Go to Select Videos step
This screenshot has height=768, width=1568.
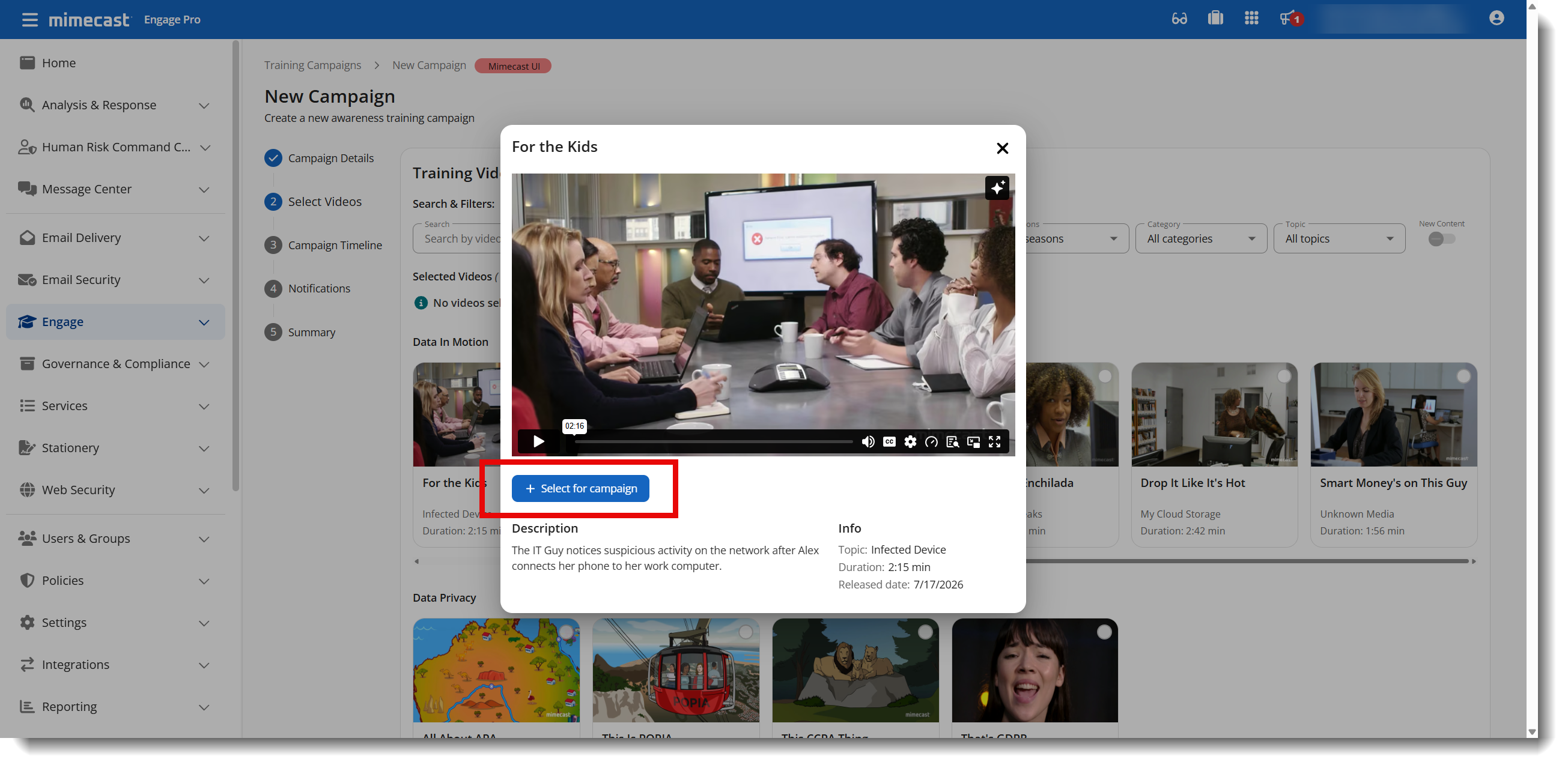click(x=313, y=201)
